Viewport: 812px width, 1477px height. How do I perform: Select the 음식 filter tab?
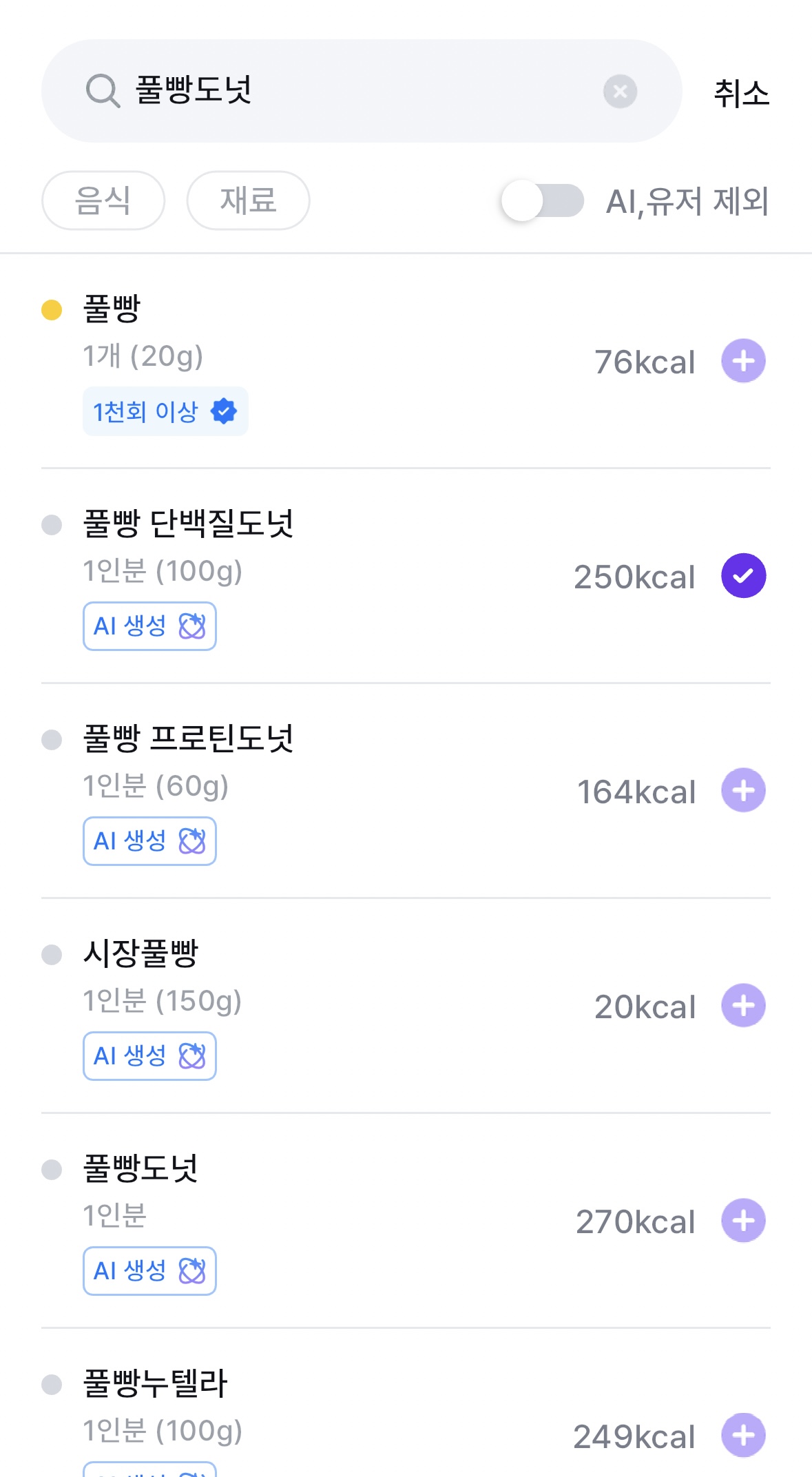click(103, 200)
